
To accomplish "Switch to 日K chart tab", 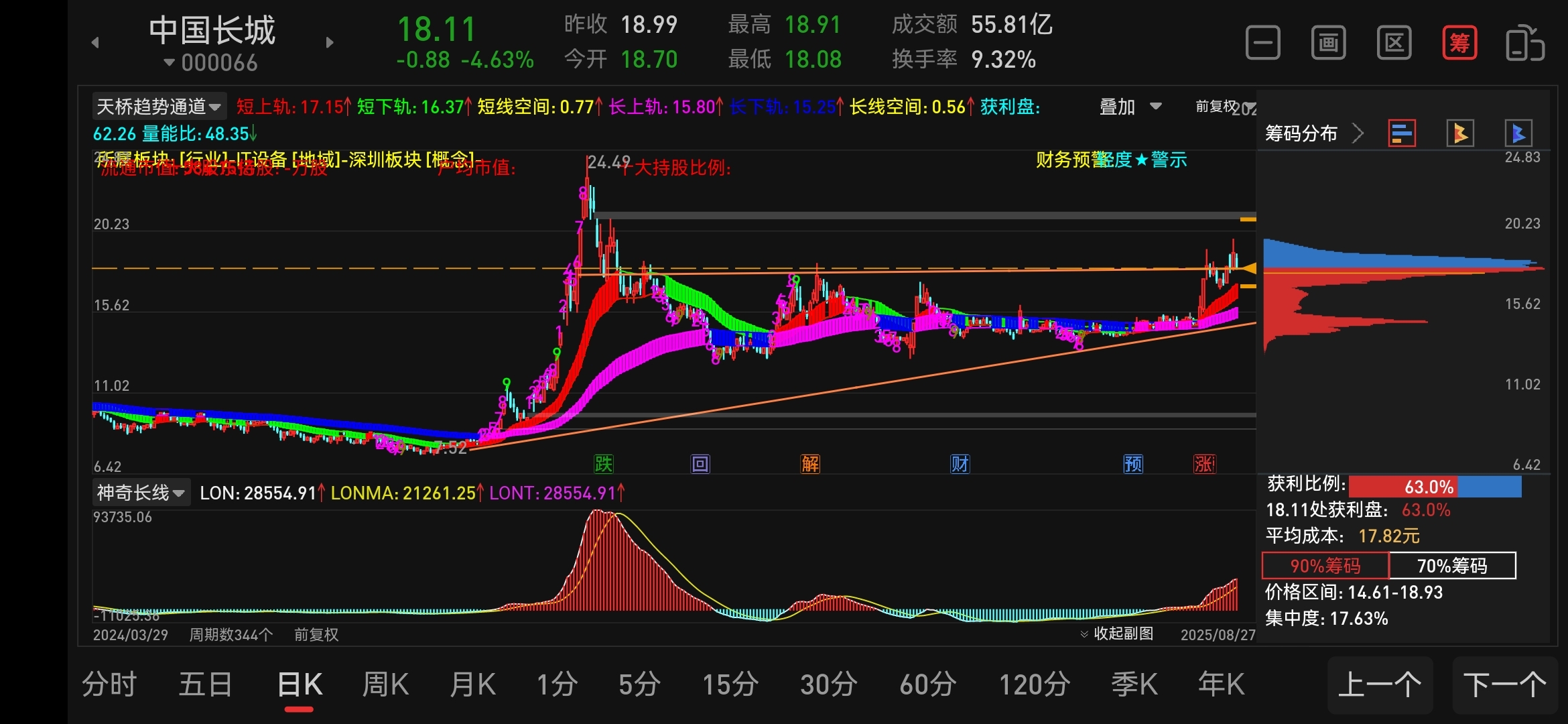I will coord(300,685).
